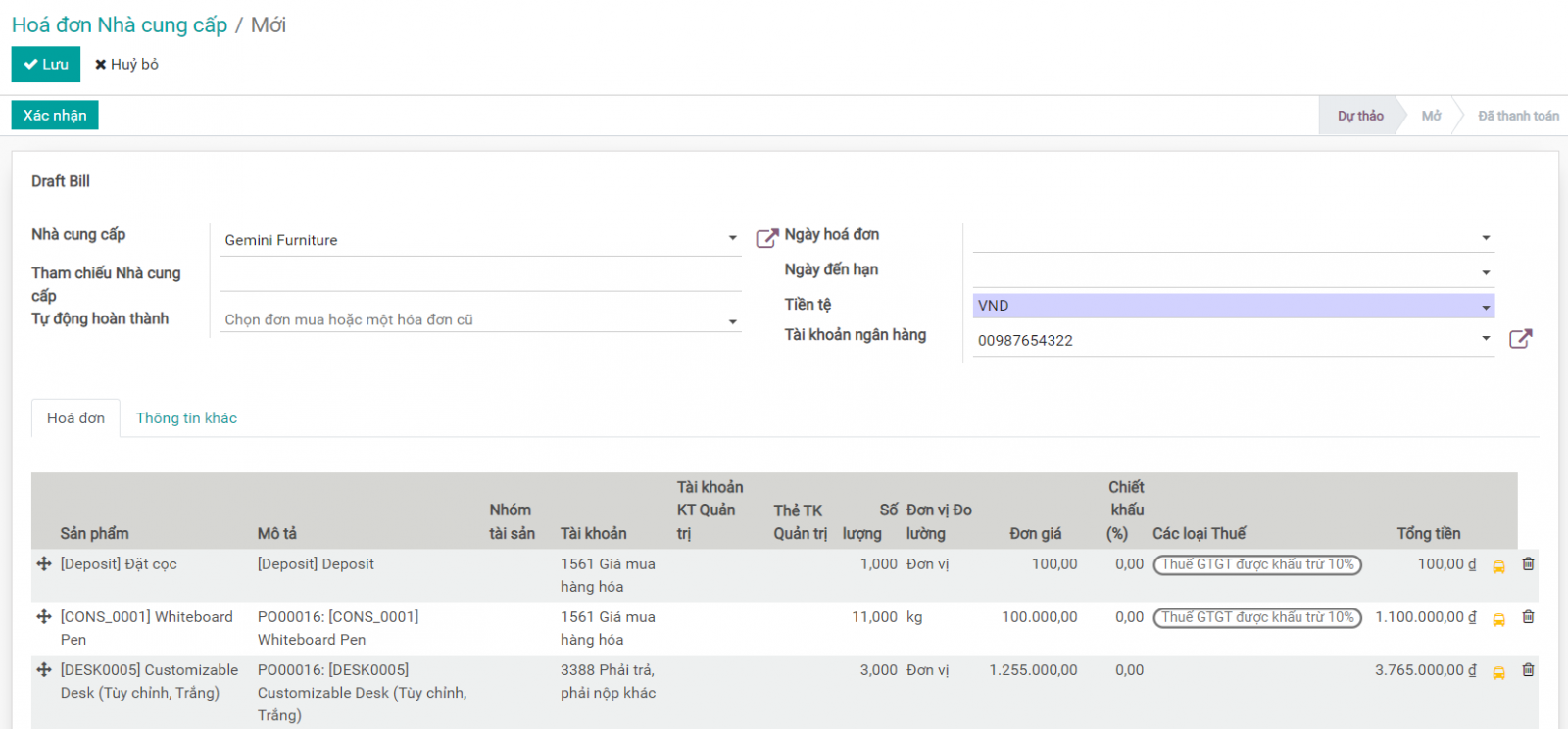Click unit of measure kg
This screenshot has width=1568, height=729.
click(x=914, y=617)
